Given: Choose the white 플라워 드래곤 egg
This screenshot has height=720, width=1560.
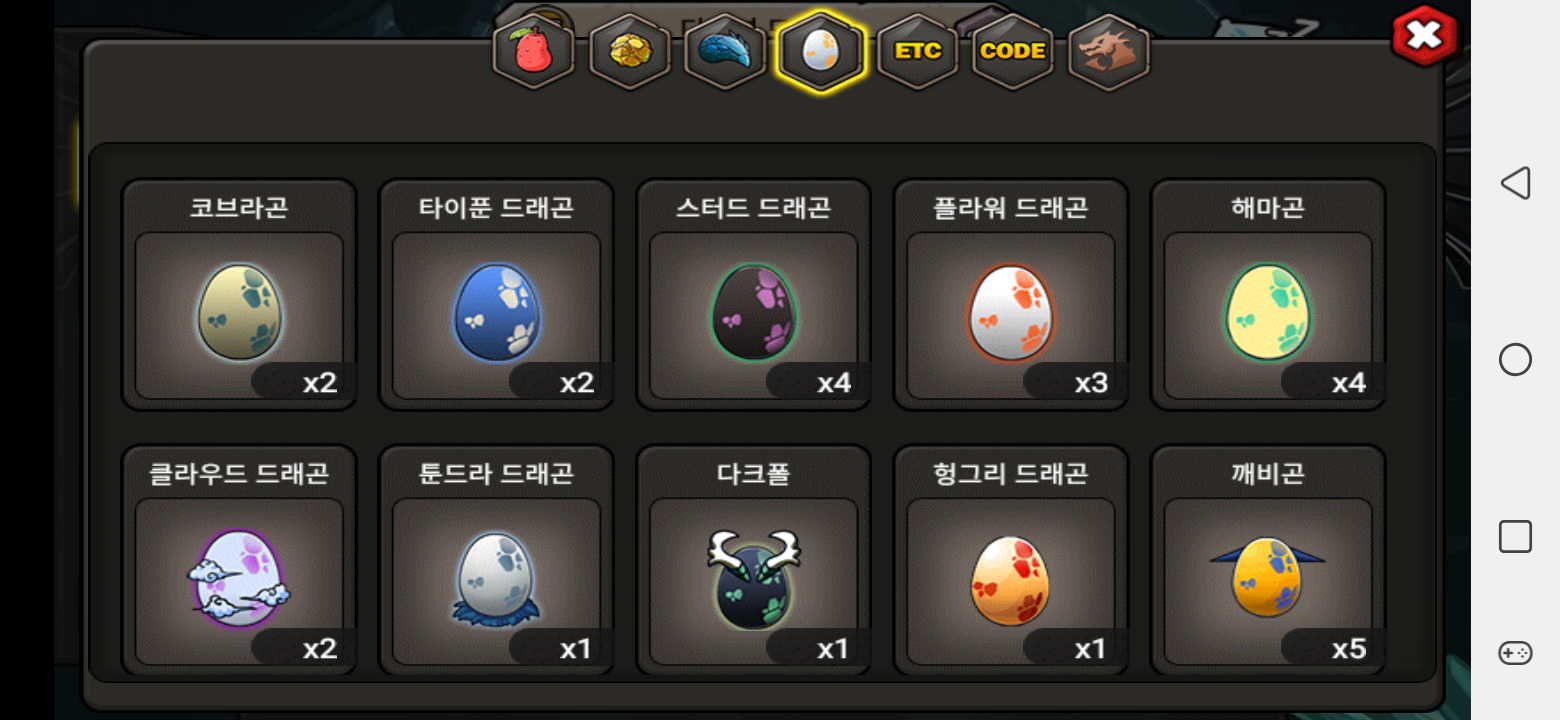Looking at the screenshot, I should [1011, 294].
